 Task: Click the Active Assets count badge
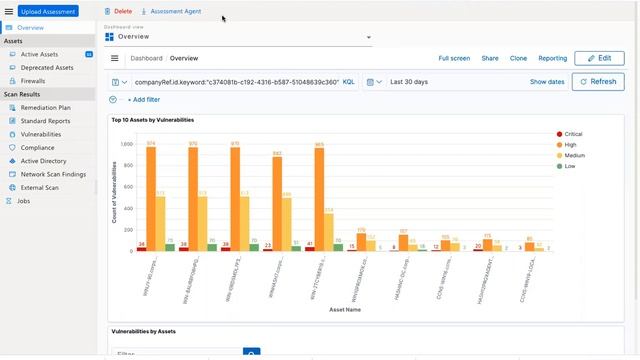pyautogui.click(x=89, y=54)
